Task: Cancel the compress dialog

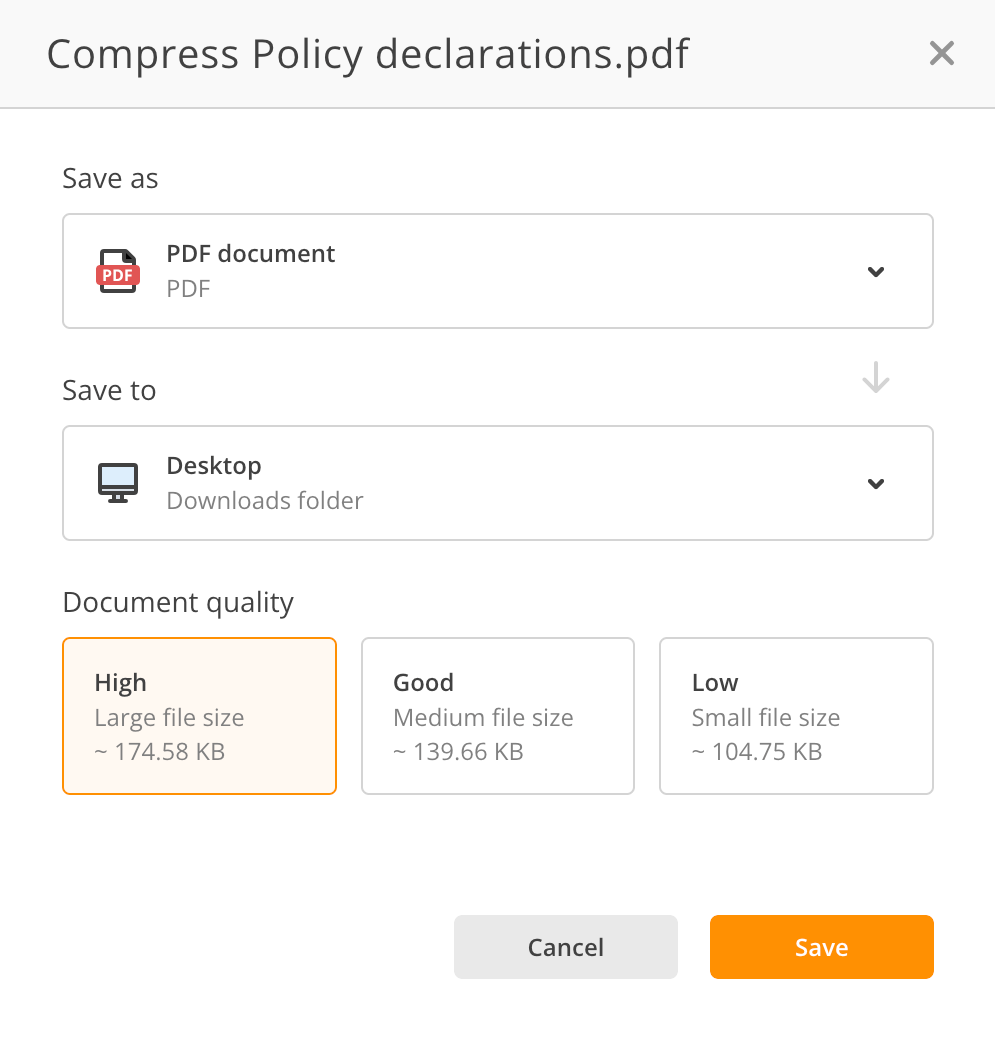Action: tap(566, 946)
